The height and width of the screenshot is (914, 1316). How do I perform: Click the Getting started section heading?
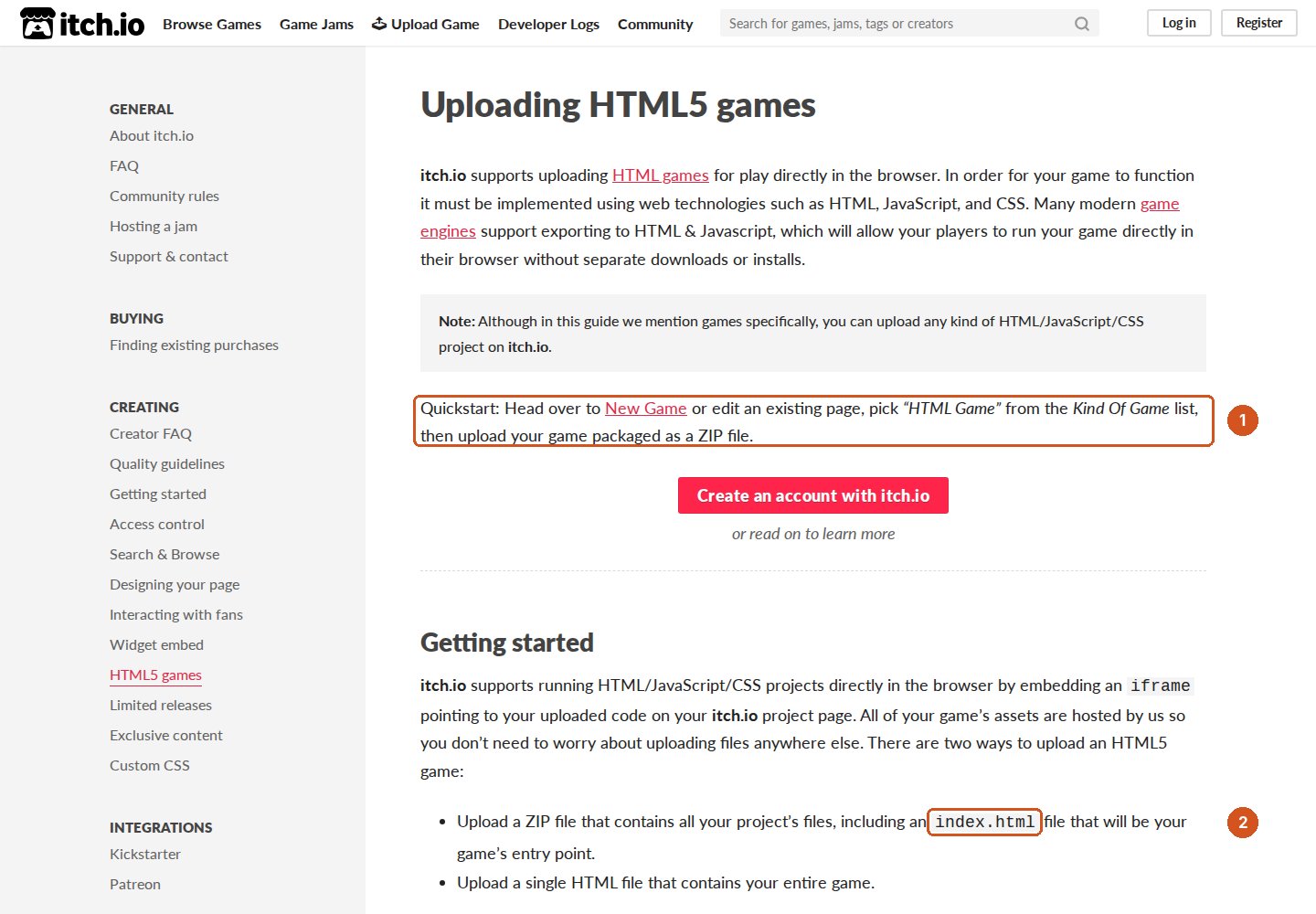507,643
